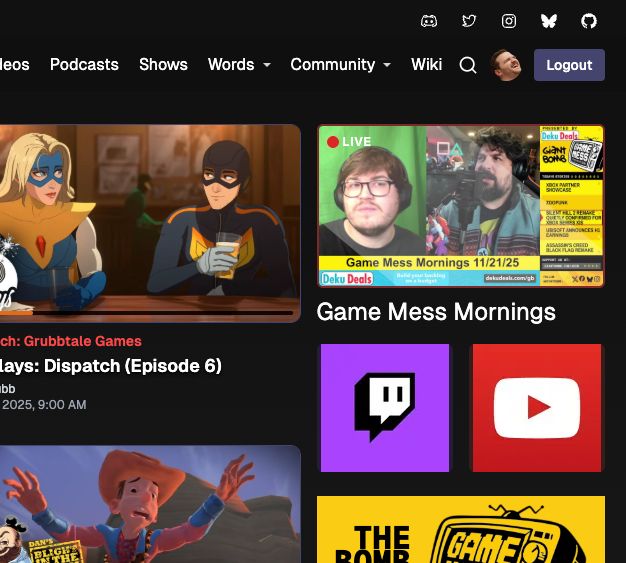This screenshot has width=626, height=563.
Task: Click the Game Mess Mornings heading
Action: (x=436, y=312)
